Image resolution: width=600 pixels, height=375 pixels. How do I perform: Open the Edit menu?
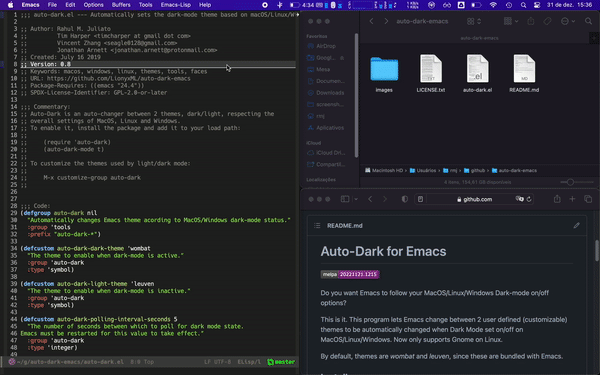[x=70, y=5]
